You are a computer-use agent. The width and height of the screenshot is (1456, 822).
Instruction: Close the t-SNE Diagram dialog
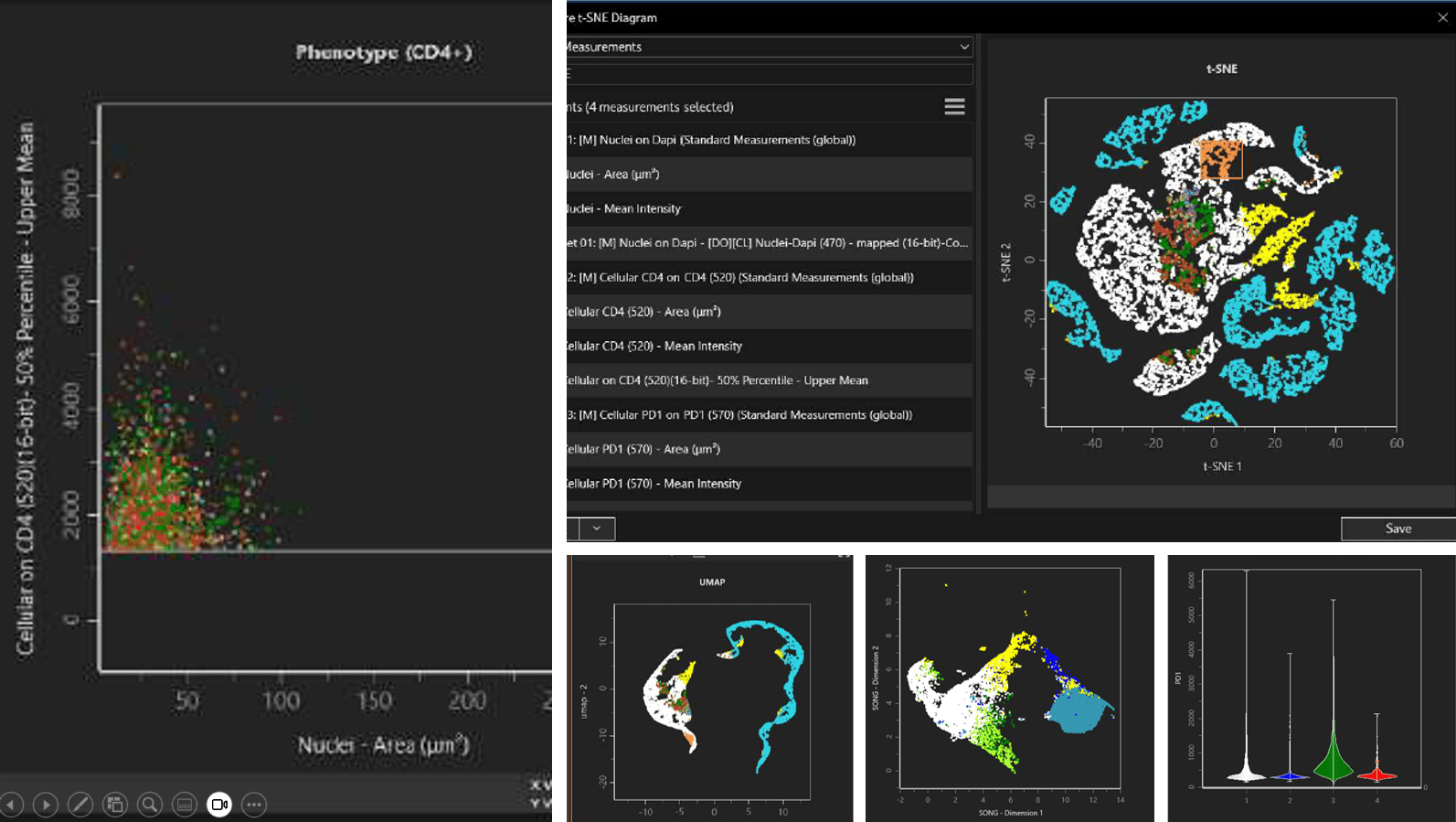pos(1442,17)
